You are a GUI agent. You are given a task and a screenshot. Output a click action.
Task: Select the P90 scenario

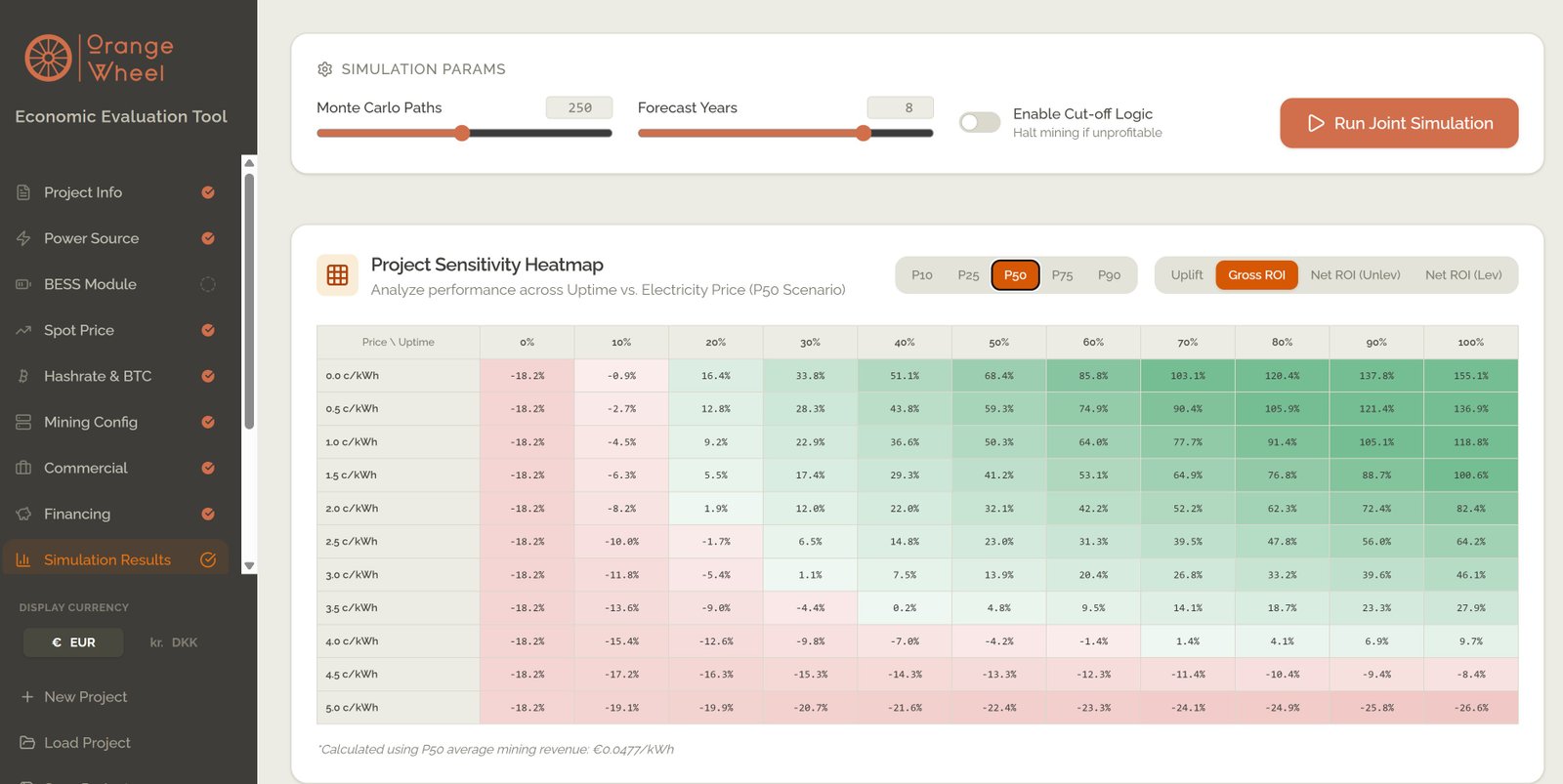point(1109,275)
